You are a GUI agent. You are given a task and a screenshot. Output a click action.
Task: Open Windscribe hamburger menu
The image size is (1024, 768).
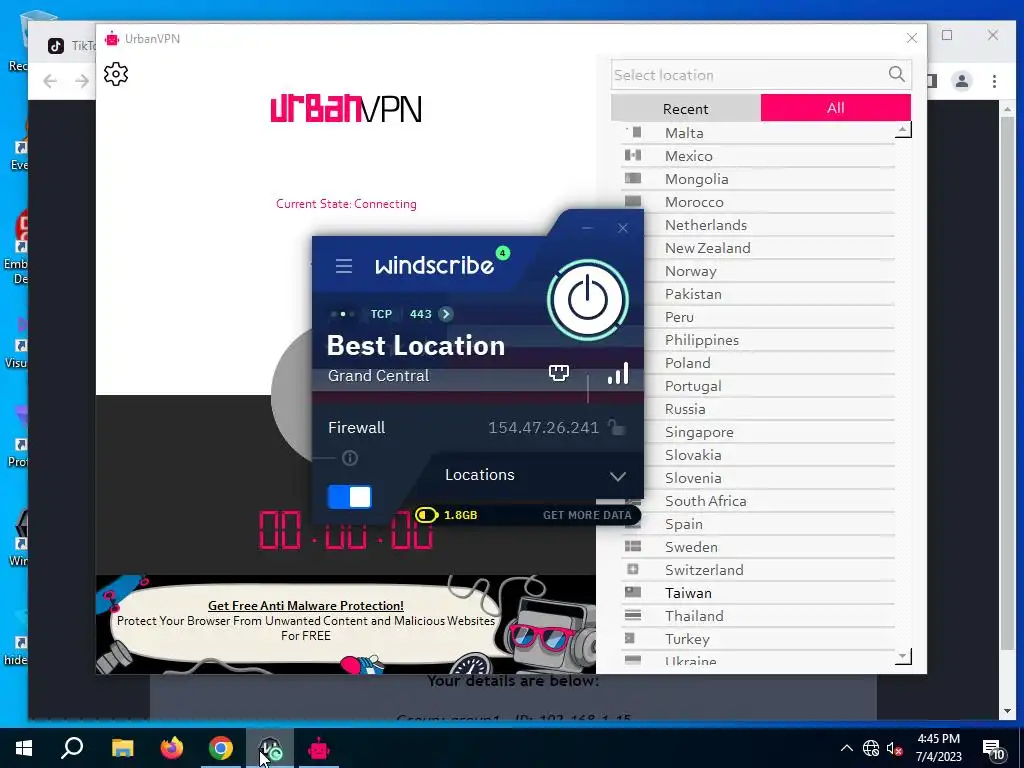(x=344, y=266)
